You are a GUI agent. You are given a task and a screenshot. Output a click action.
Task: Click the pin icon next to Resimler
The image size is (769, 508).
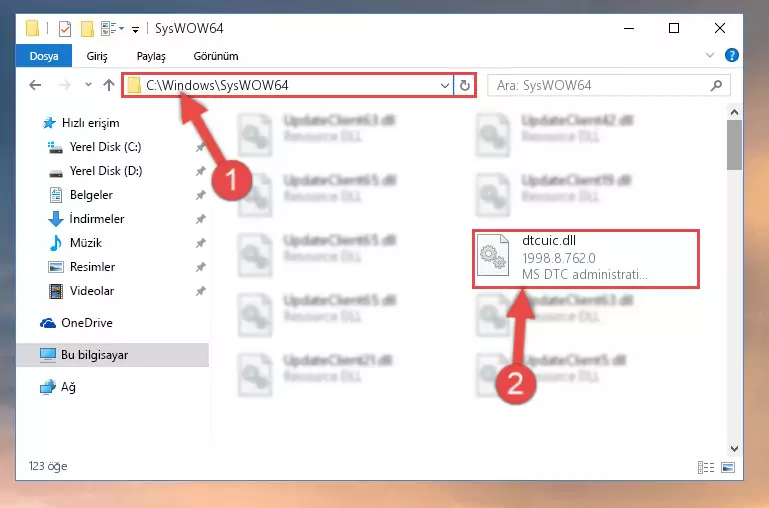coord(200,267)
